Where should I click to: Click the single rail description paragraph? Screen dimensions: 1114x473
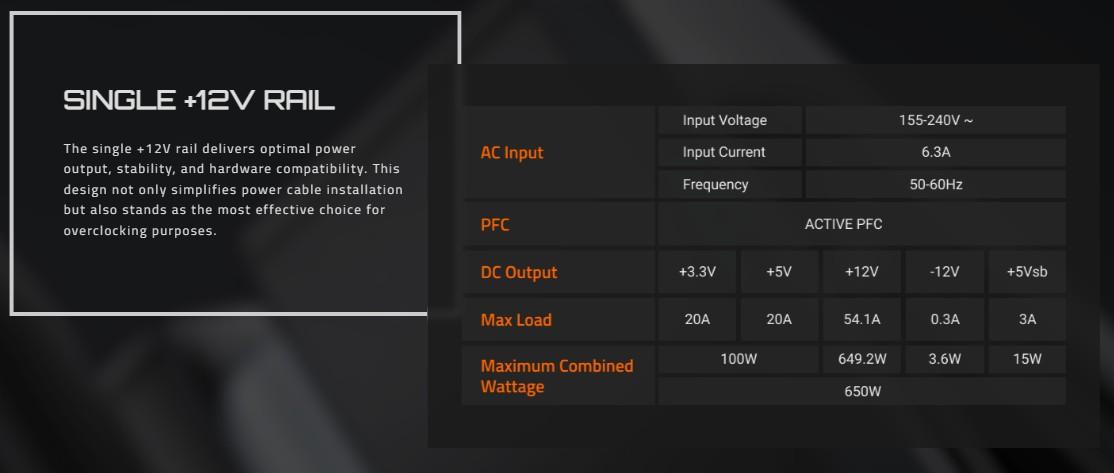tap(232, 190)
